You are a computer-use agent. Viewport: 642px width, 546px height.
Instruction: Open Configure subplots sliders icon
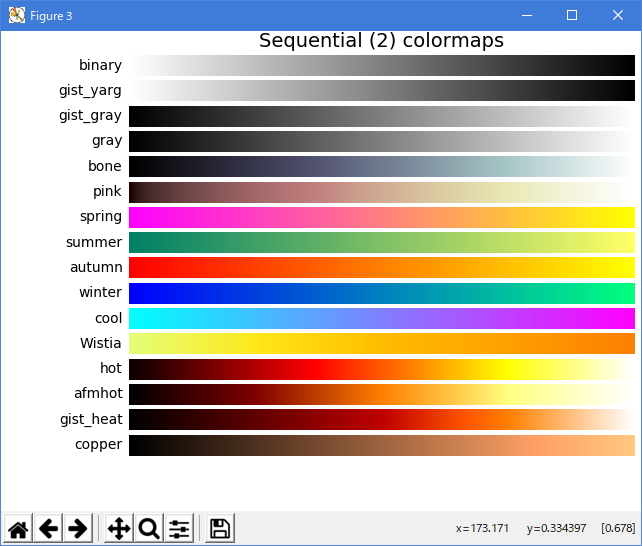[x=179, y=528]
